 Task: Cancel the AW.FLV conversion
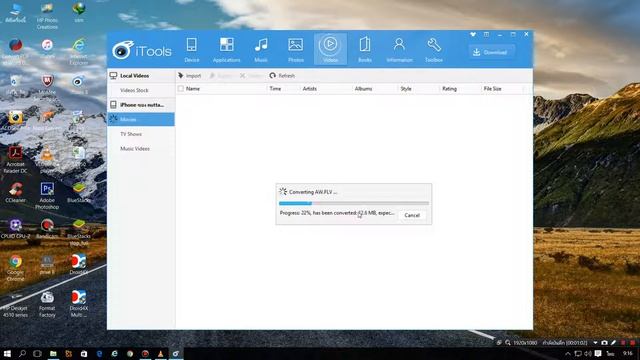(x=412, y=215)
